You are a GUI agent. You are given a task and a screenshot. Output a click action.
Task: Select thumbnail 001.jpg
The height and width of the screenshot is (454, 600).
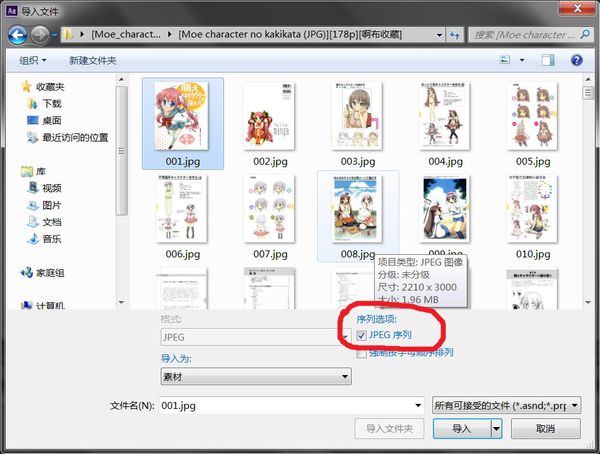tap(183, 124)
